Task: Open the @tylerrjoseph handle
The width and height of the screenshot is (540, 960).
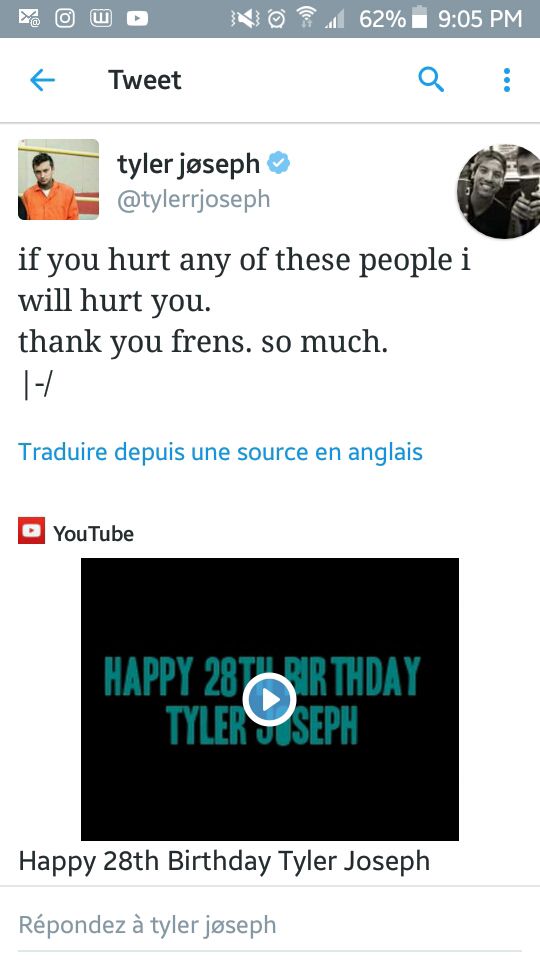Action: (193, 199)
